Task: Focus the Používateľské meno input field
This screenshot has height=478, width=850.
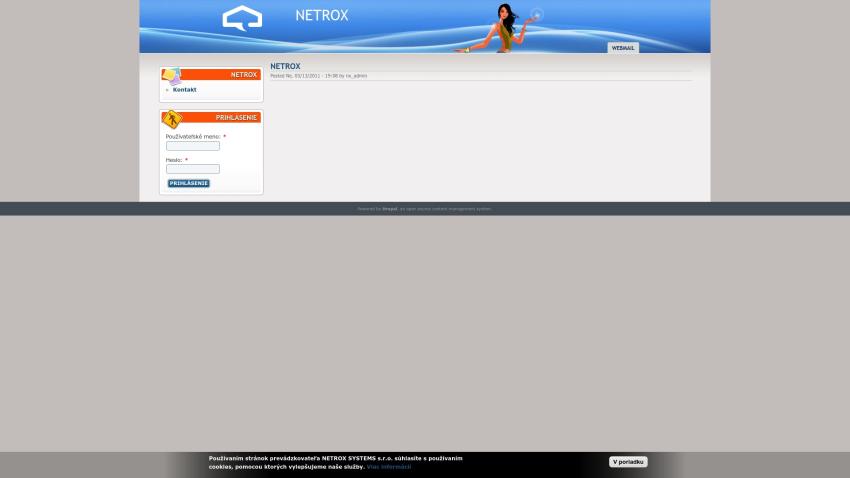Action: pyautogui.click(x=193, y=146)
